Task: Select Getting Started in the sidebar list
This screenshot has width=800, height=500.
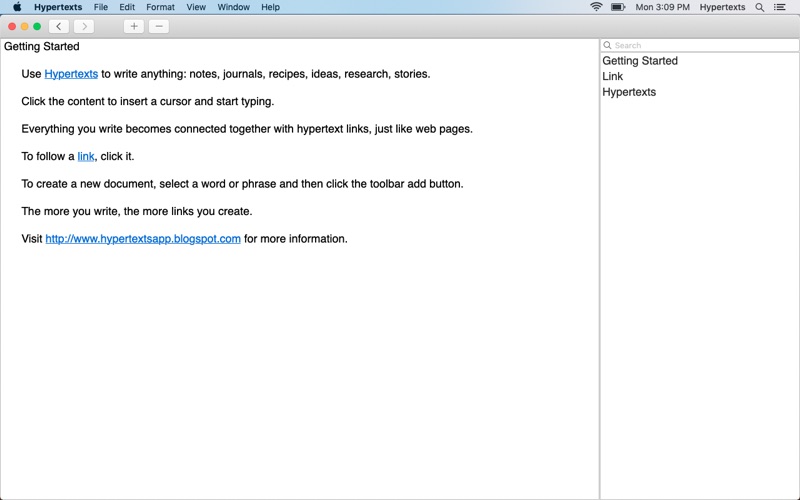Action: pos(640,61)
